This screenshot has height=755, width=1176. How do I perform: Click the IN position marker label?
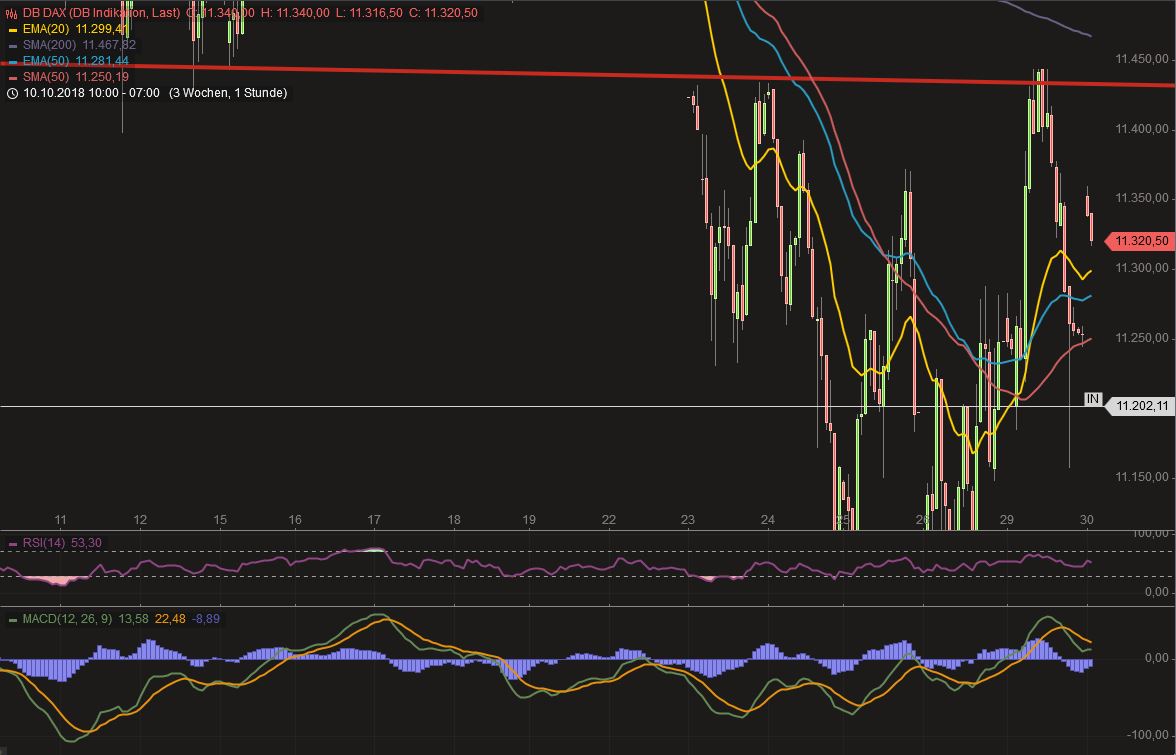(x=1092, y=398)
